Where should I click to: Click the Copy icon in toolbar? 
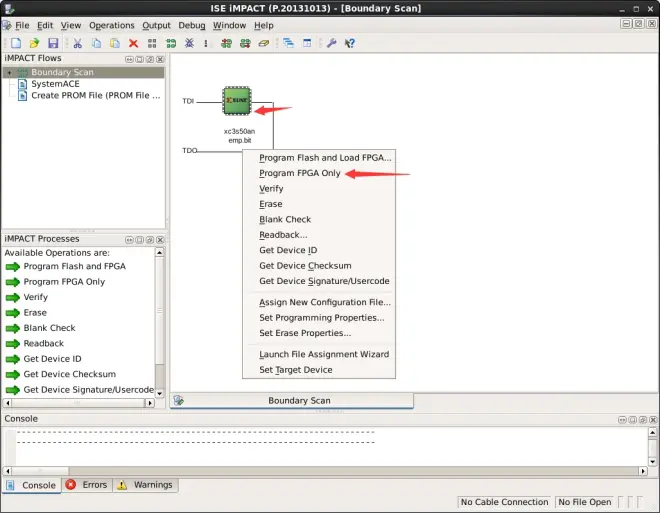click(96, 43)
